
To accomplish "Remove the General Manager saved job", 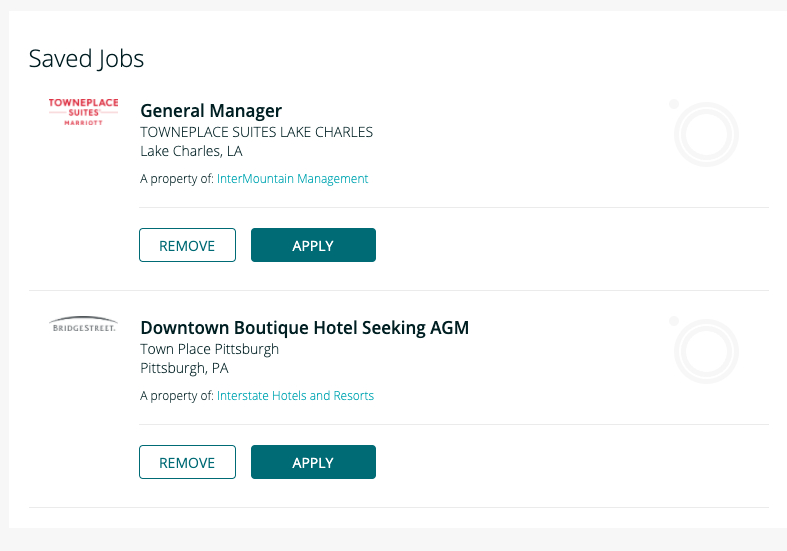I will (187, 245).
